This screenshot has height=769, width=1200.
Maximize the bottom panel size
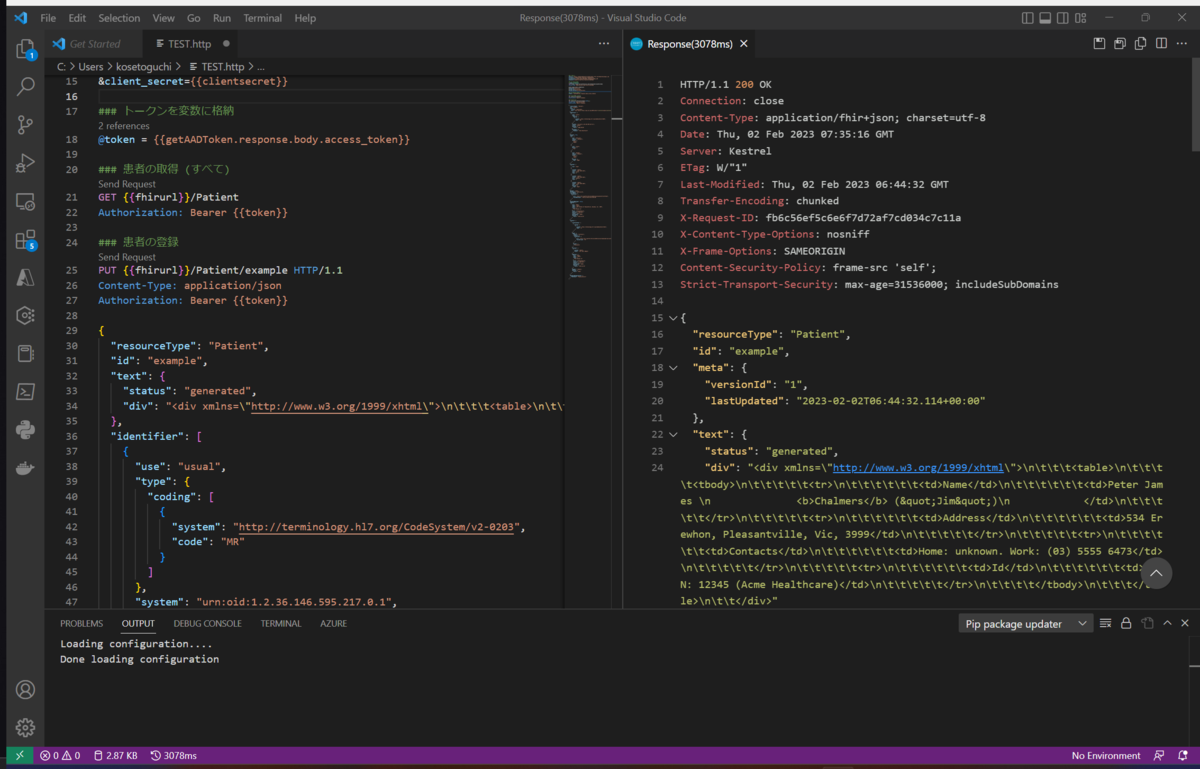[x=1167, y=623]
